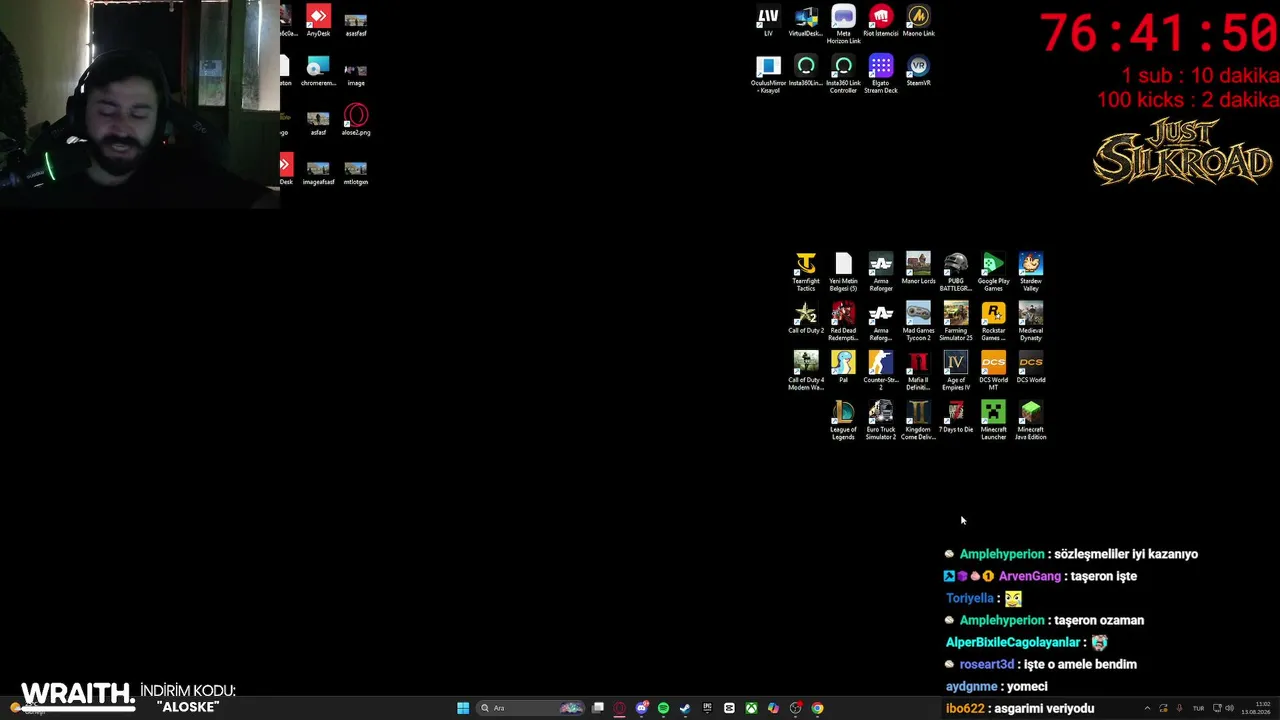The width and height of the screenshot is (1280, 720).
Task: Open Spotify from the taskbar
Action: [x=663, y=708]
